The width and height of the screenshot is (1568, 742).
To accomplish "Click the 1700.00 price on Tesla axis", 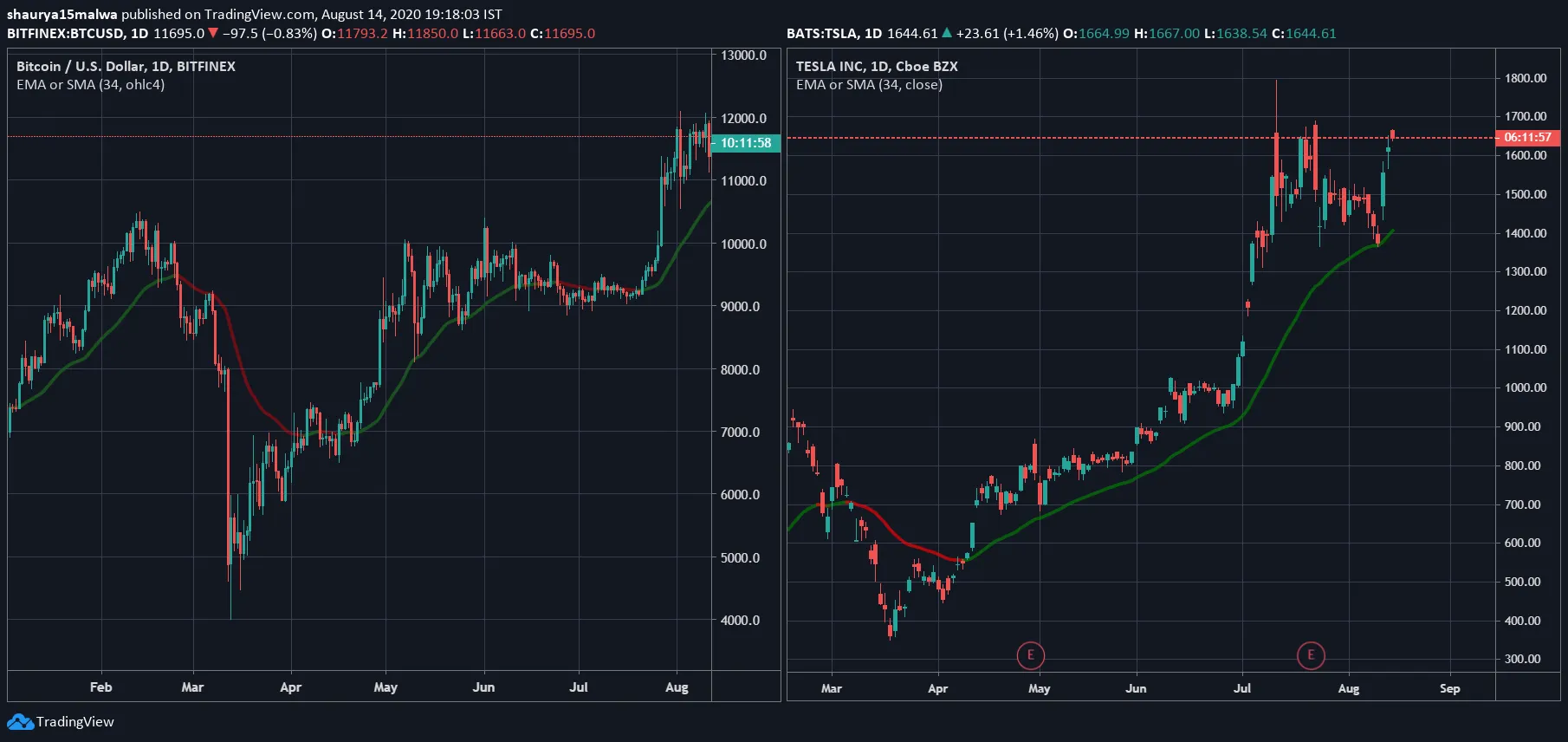I will pyautogui.click(x=1526, y=116).
